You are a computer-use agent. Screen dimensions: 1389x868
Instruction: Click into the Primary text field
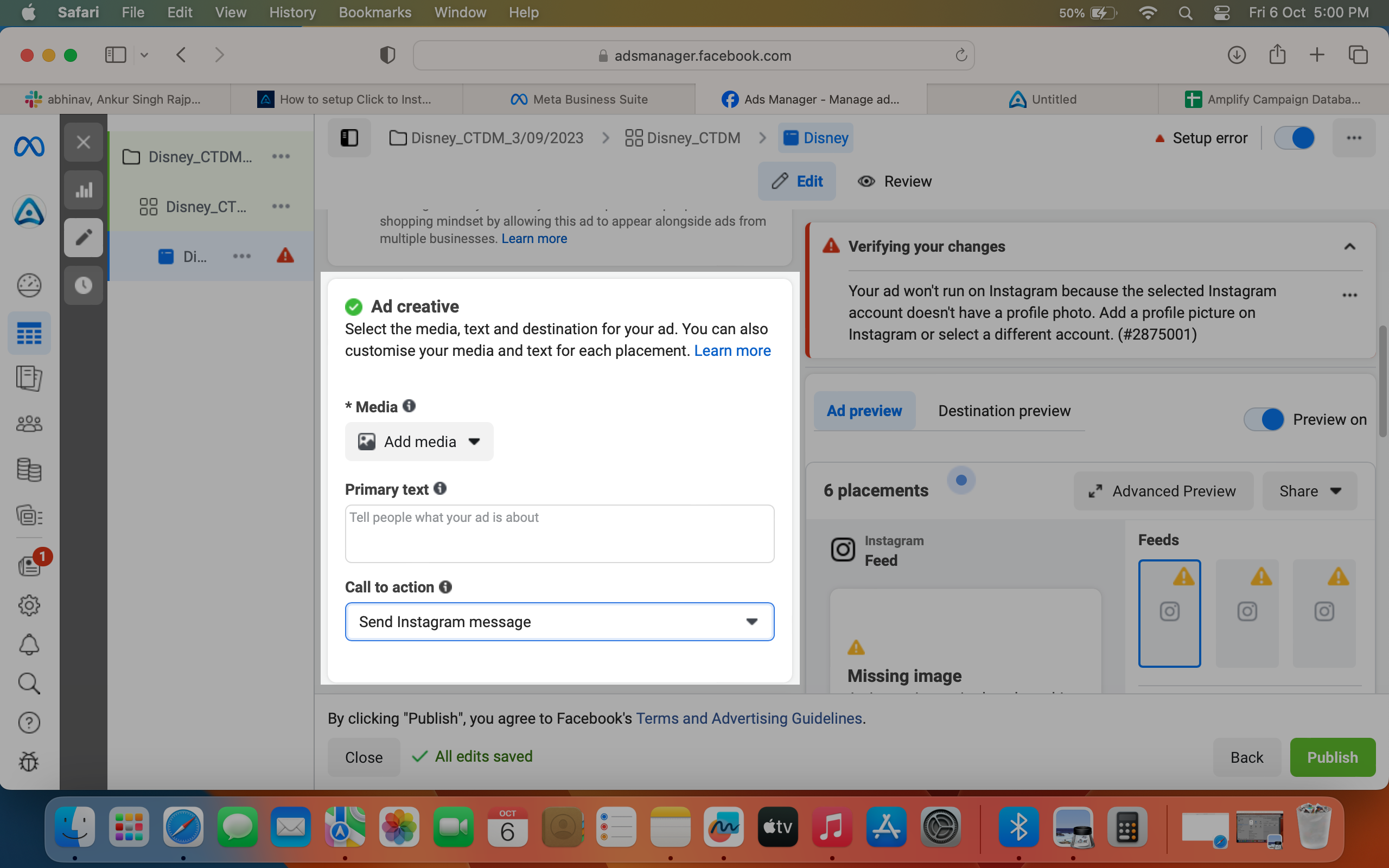[559, 534]
